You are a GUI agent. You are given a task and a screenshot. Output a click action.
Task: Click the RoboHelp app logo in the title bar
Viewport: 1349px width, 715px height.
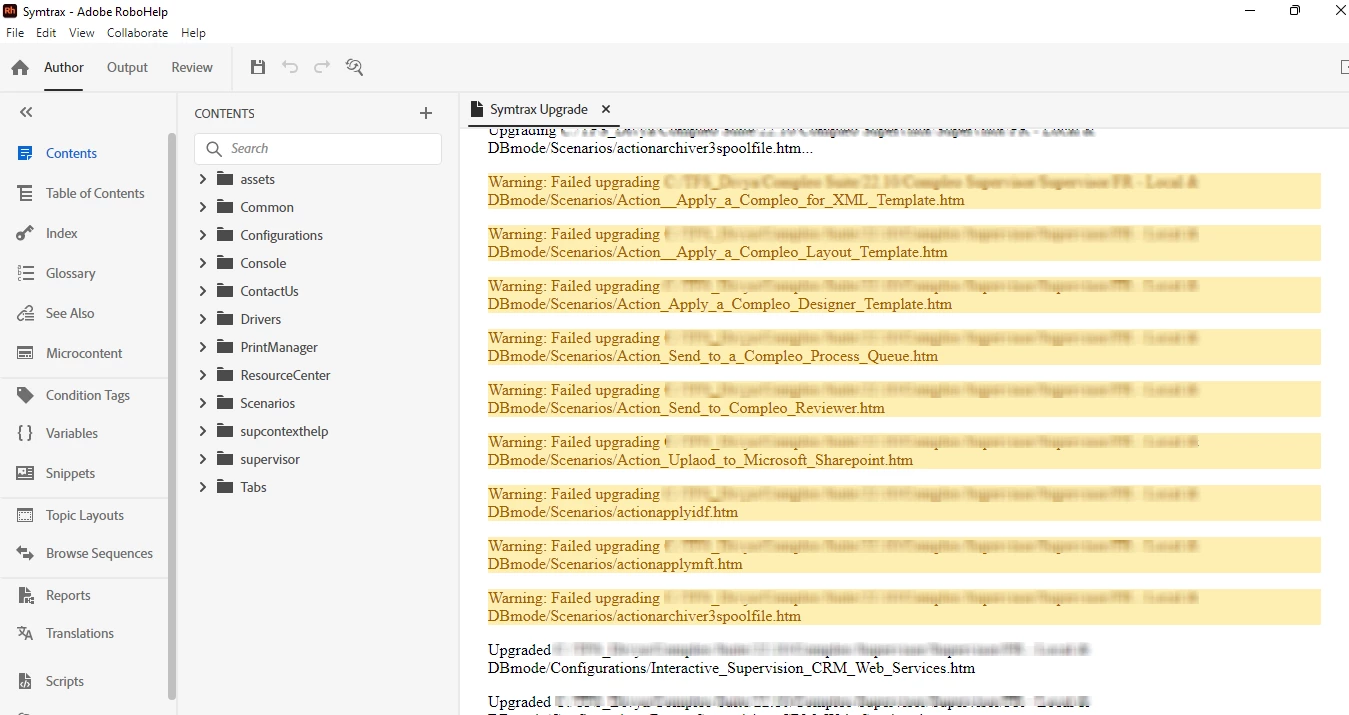pyautogui.click(x=11, y=11)
